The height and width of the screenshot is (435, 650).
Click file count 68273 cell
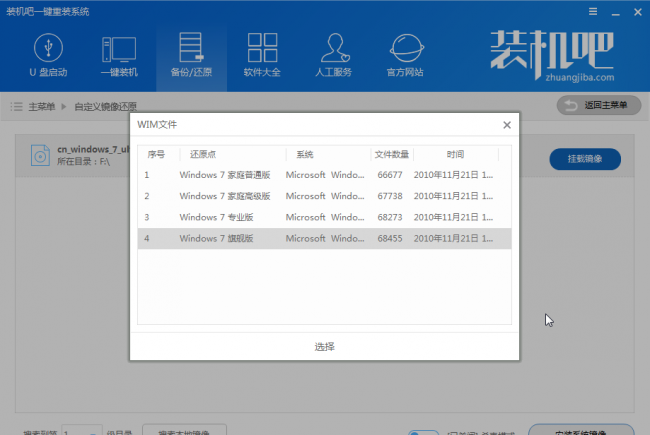pyautogui.click(x=390, y=217)
